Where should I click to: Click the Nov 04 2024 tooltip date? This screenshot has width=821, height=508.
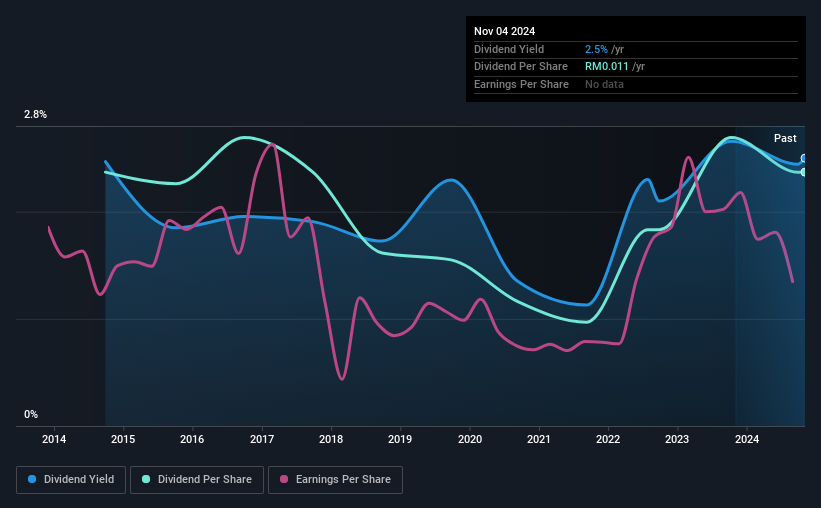click(x=504, y=31)
